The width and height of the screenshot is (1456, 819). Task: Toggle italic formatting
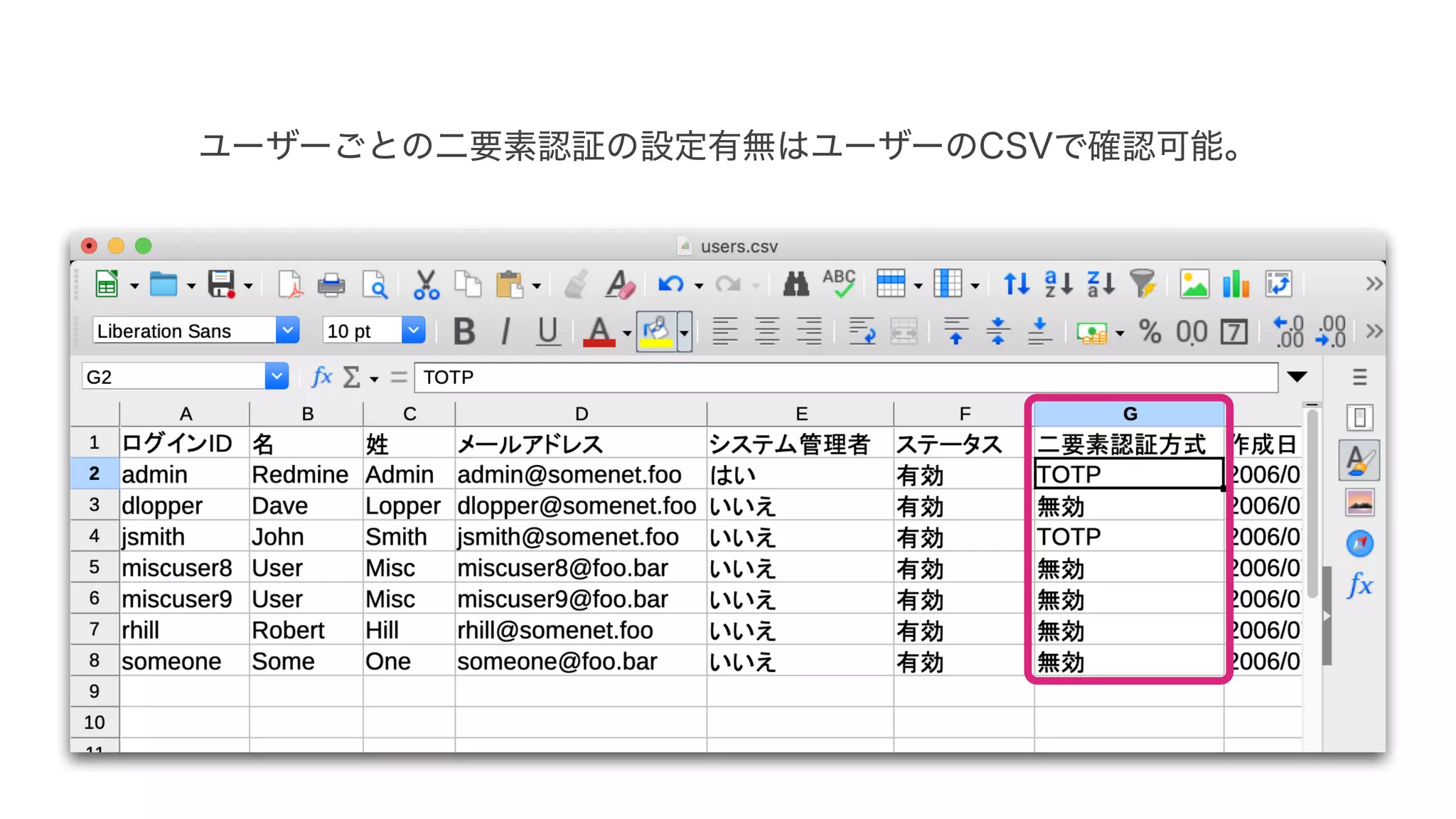[x=505, y=331]
